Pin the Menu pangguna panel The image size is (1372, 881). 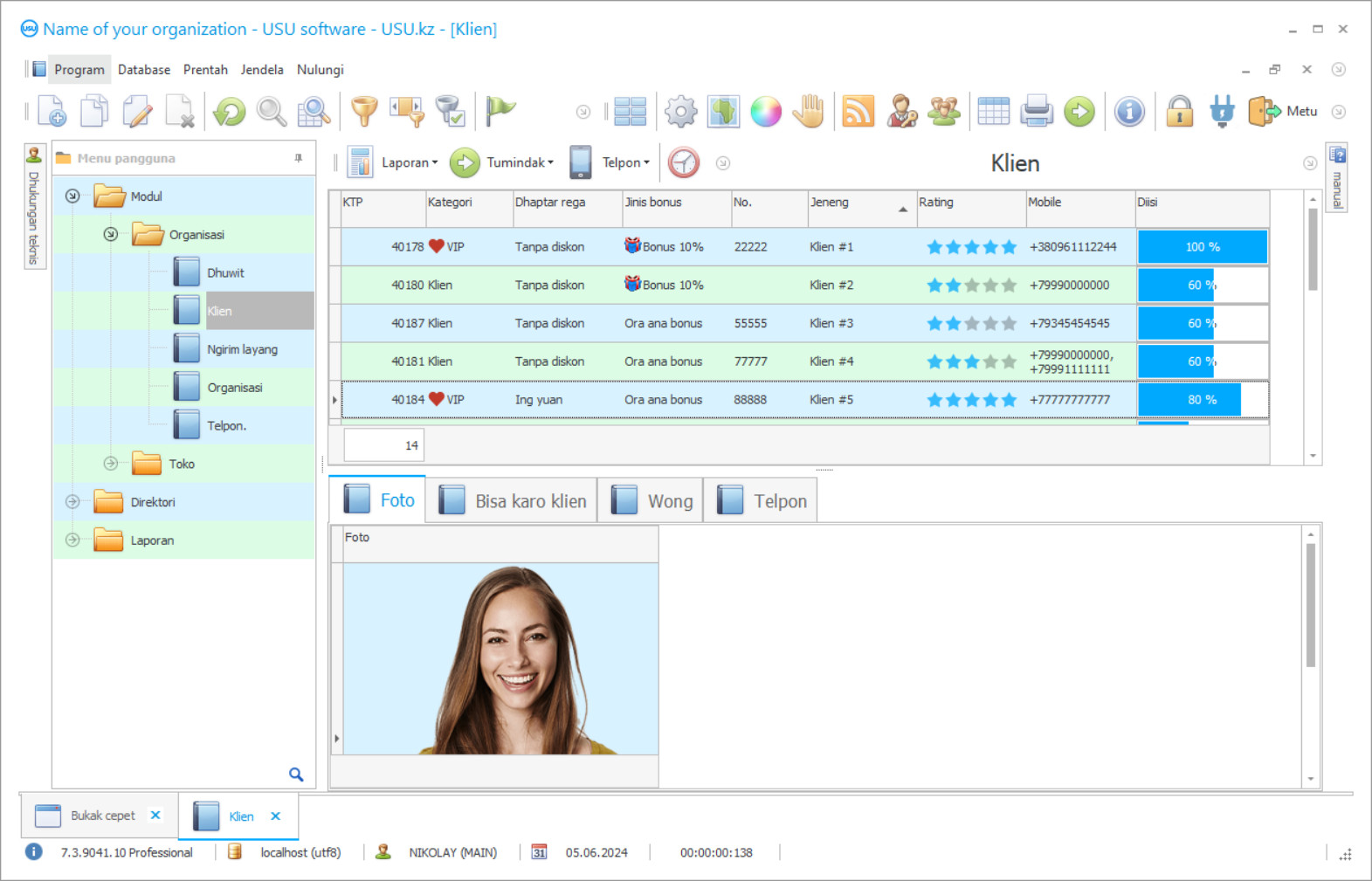299,158
